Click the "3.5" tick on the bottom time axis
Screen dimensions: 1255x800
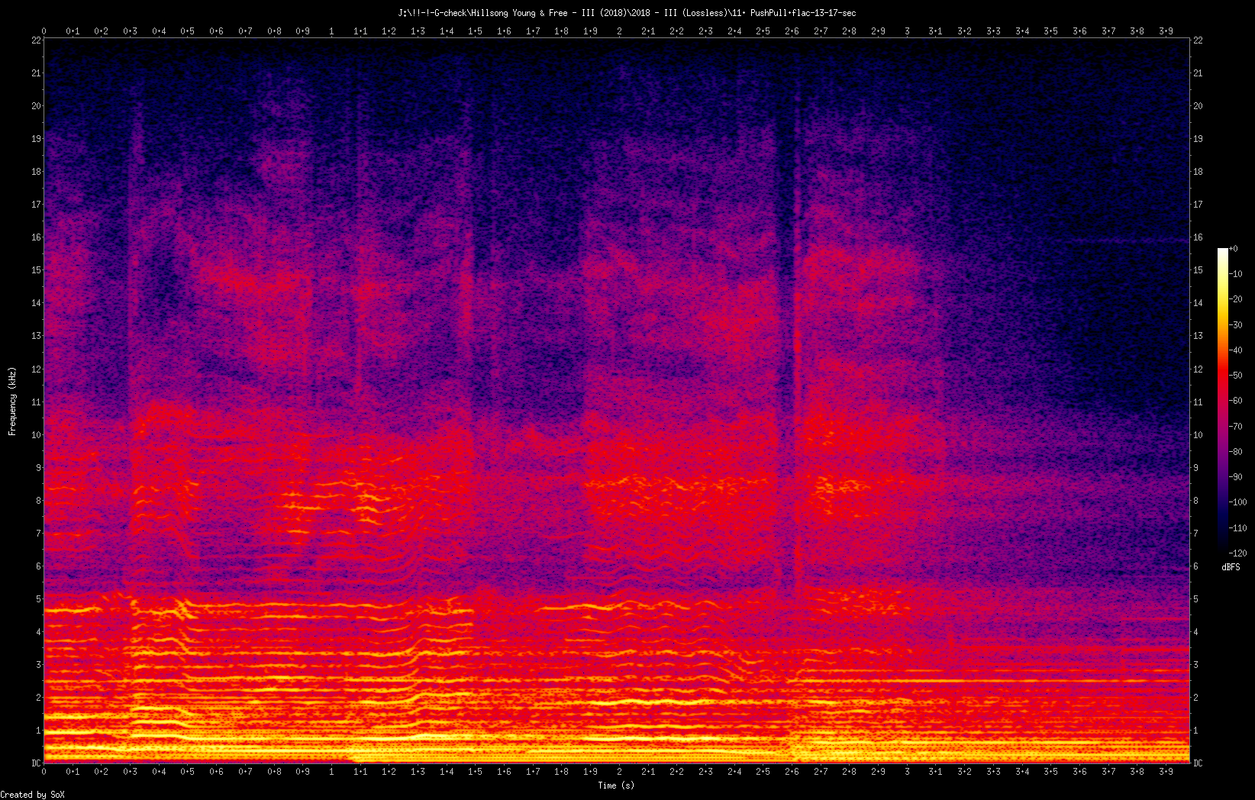(x=1051, y=773)
